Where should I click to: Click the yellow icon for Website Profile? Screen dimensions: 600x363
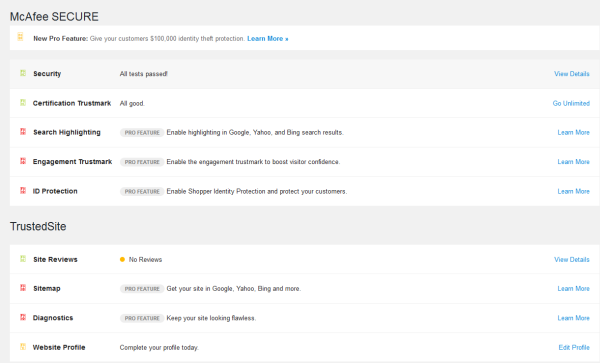pos(23,347)
